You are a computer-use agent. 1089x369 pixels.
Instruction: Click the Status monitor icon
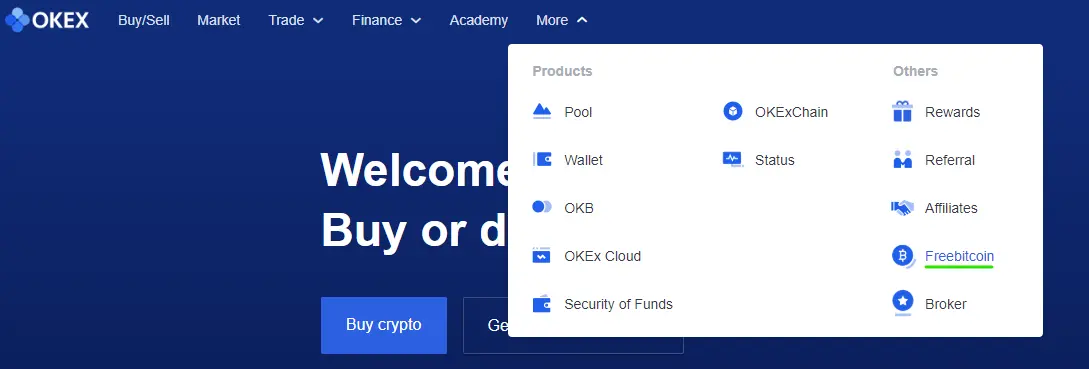point(733,159)
